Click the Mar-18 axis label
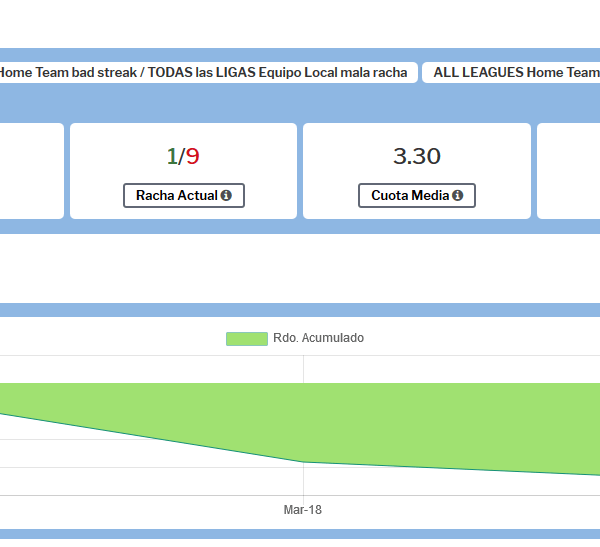The image size is (600, 547). 303,510
